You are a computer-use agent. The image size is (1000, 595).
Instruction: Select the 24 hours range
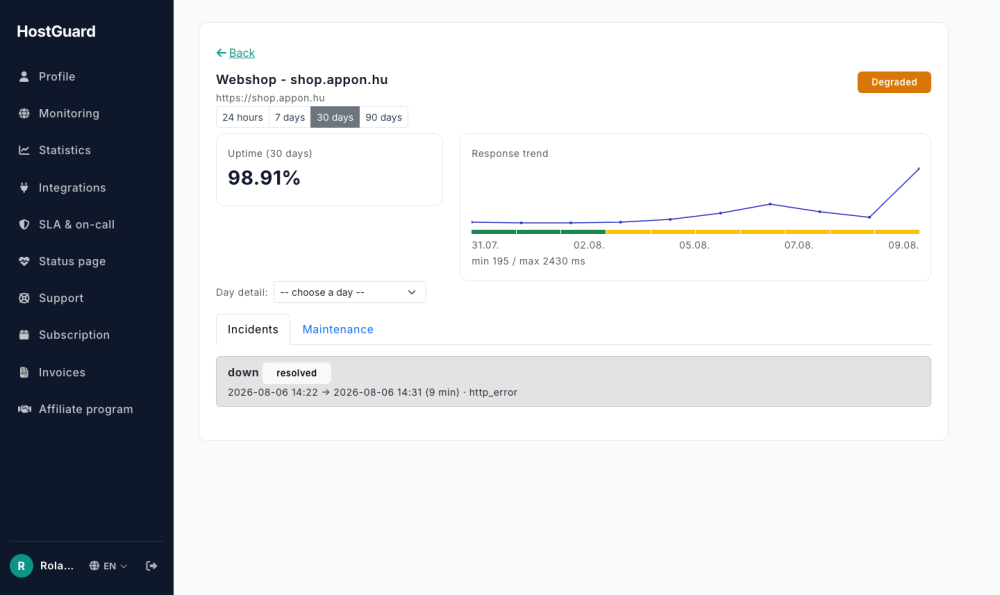click(x=242, y=117)
